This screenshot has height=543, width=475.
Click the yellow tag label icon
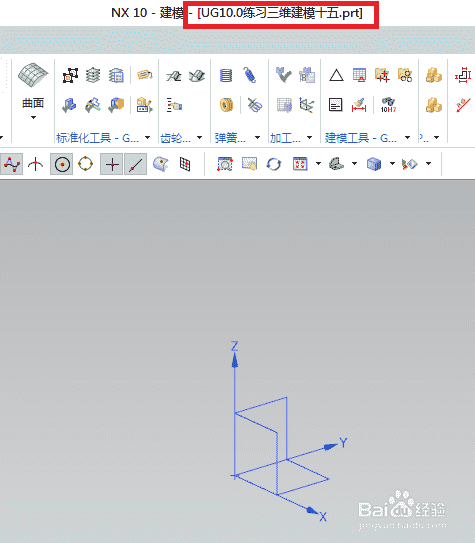[145, 75]
